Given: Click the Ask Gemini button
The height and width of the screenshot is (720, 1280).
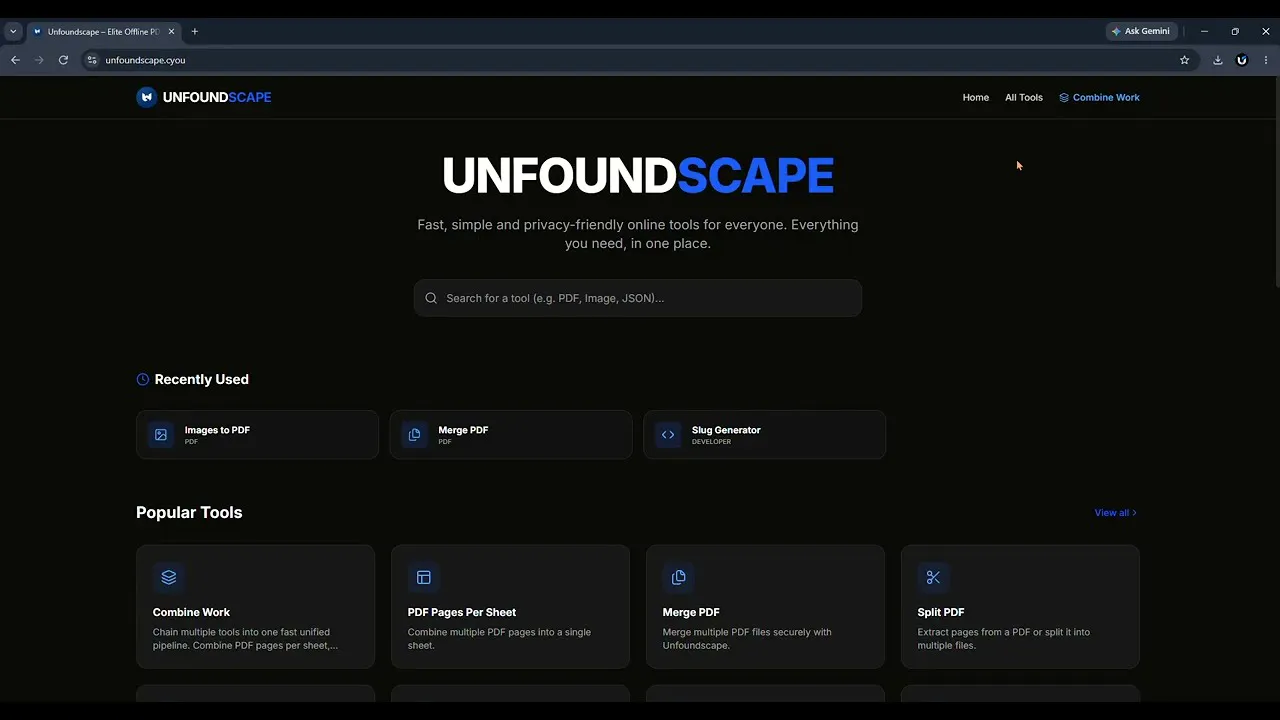Looking at the screenshot, I should click(x=1141, y=31).
